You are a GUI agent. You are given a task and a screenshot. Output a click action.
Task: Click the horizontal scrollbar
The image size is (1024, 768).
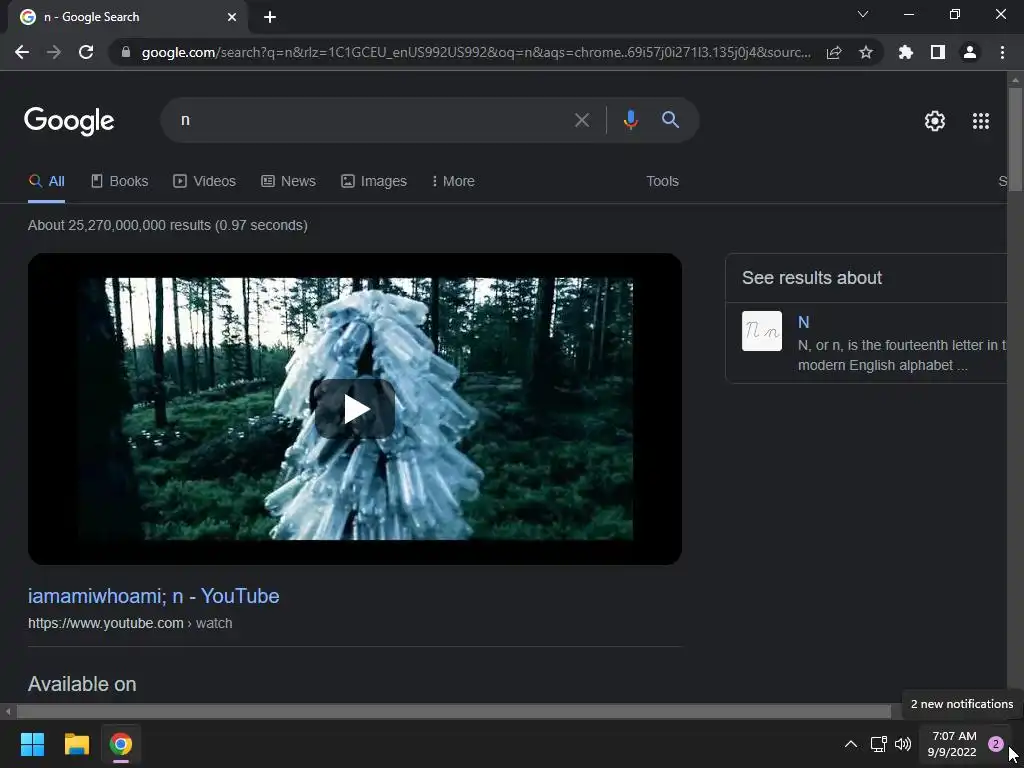point(454,711)
